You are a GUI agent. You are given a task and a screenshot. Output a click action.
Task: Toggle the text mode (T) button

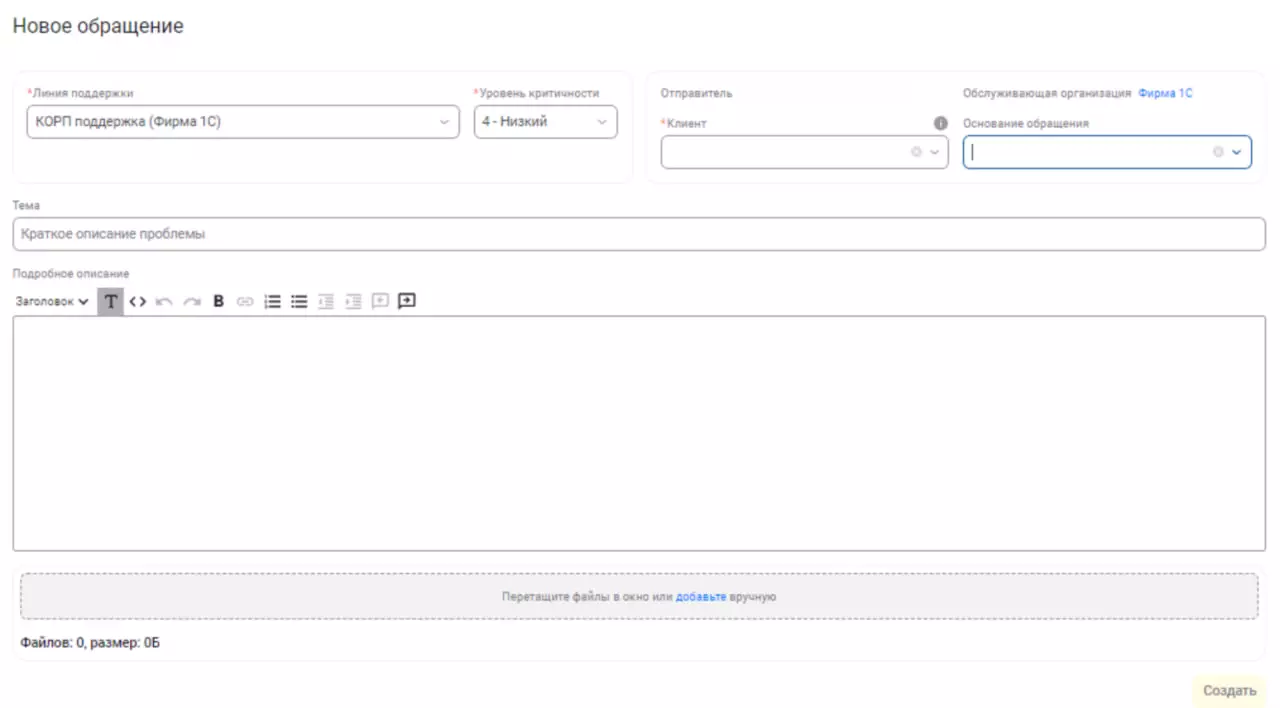pos(110,301)
